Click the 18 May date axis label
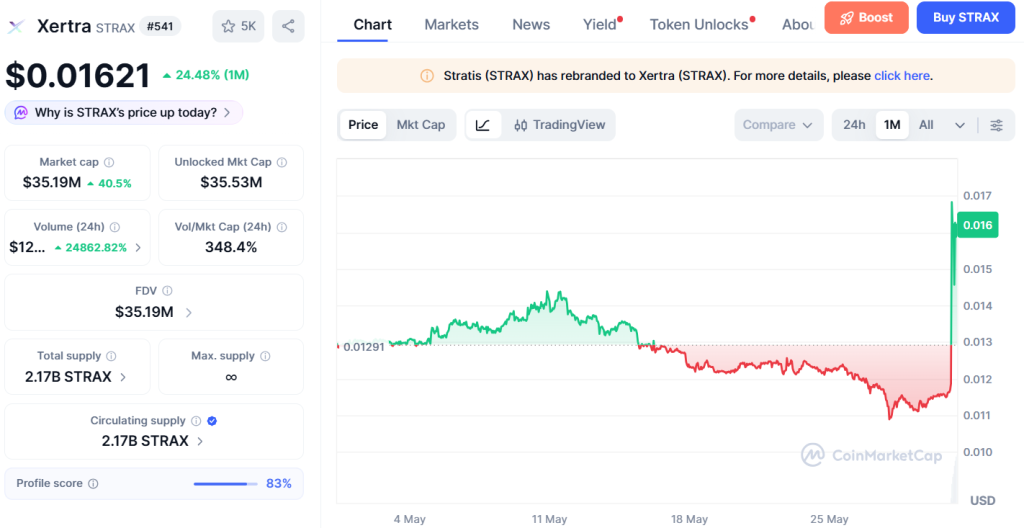The image size is (1024, 528). tap(689, 520)
